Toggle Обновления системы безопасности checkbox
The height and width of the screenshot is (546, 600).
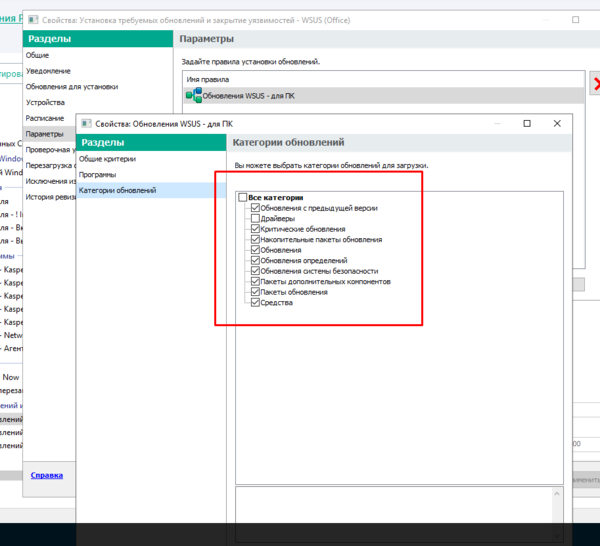255,271
